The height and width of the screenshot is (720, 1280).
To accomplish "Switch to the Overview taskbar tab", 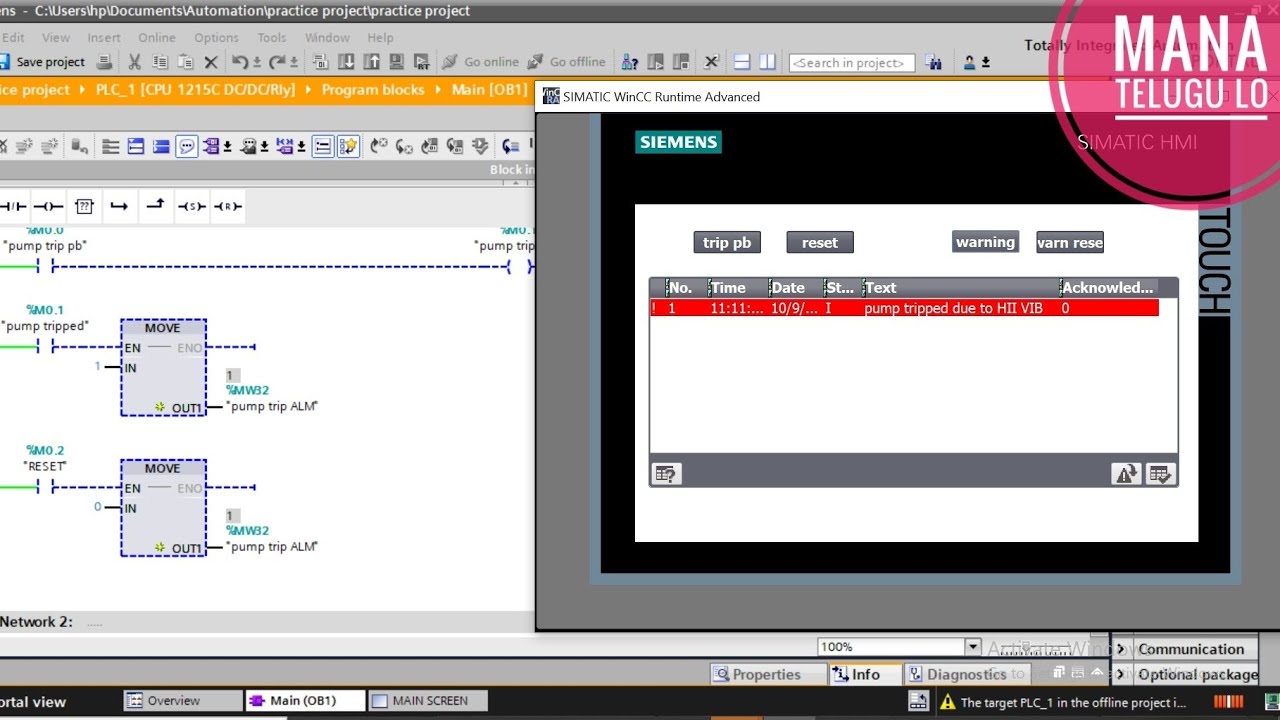I will tap(183, 701).
